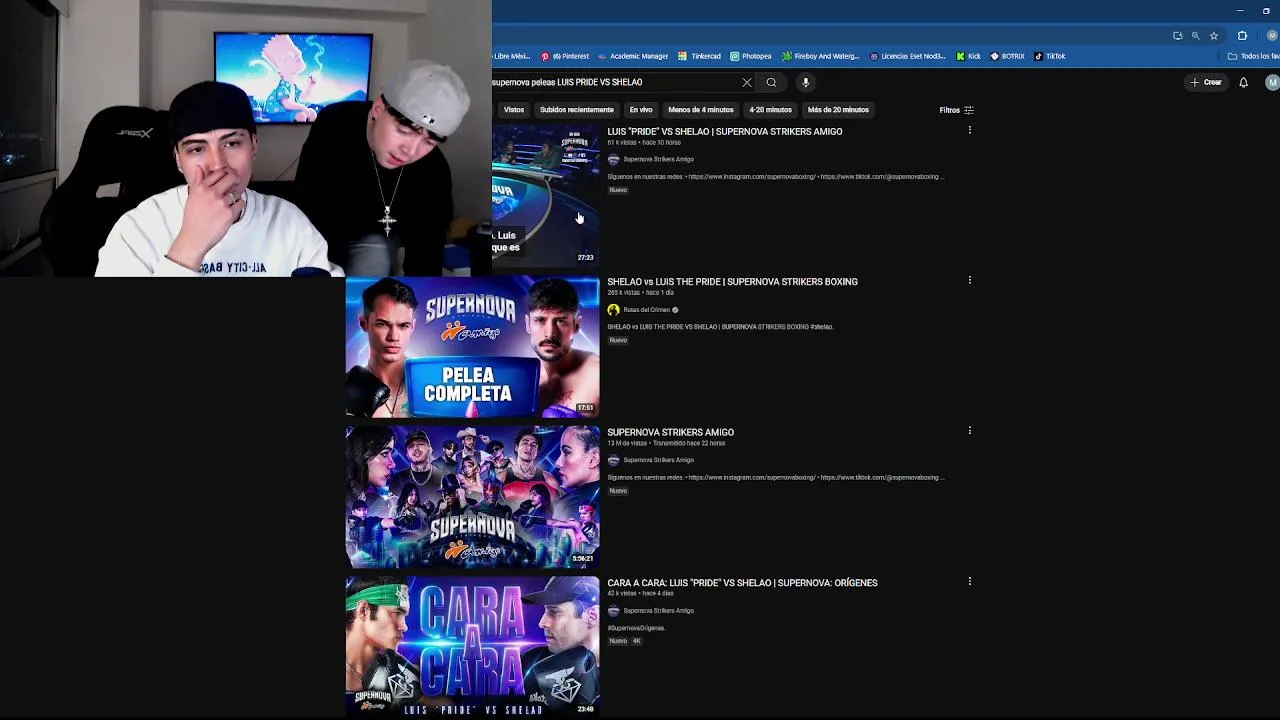1280x720 pixels.
Task: Select the Menos de 4 minutos chip
Action: 701,110
